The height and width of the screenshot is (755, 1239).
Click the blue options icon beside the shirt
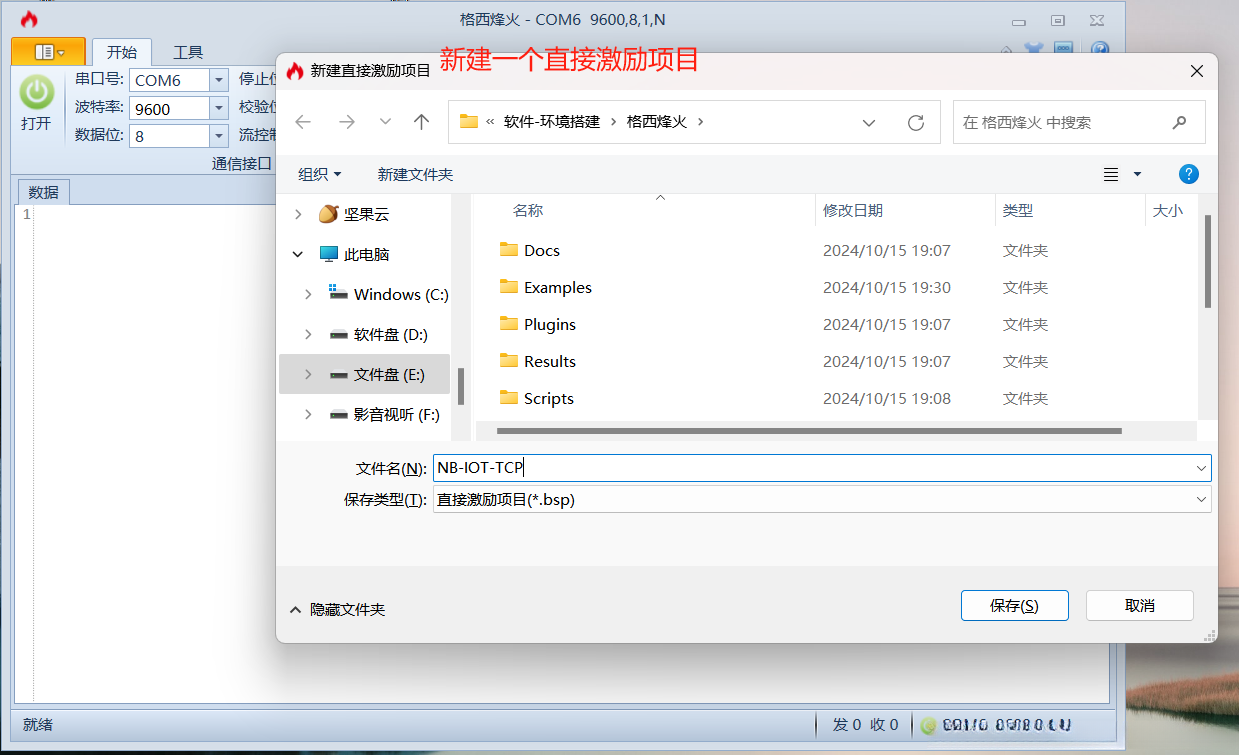point(1064,49)
